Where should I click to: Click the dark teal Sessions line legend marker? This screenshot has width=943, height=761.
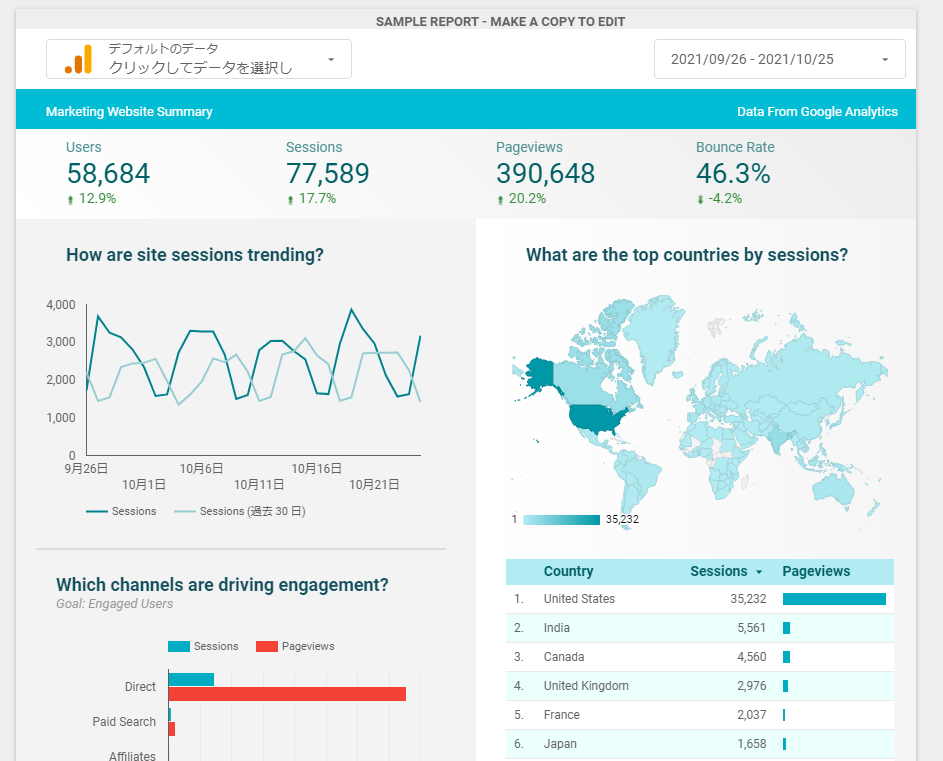click(97, 511)
